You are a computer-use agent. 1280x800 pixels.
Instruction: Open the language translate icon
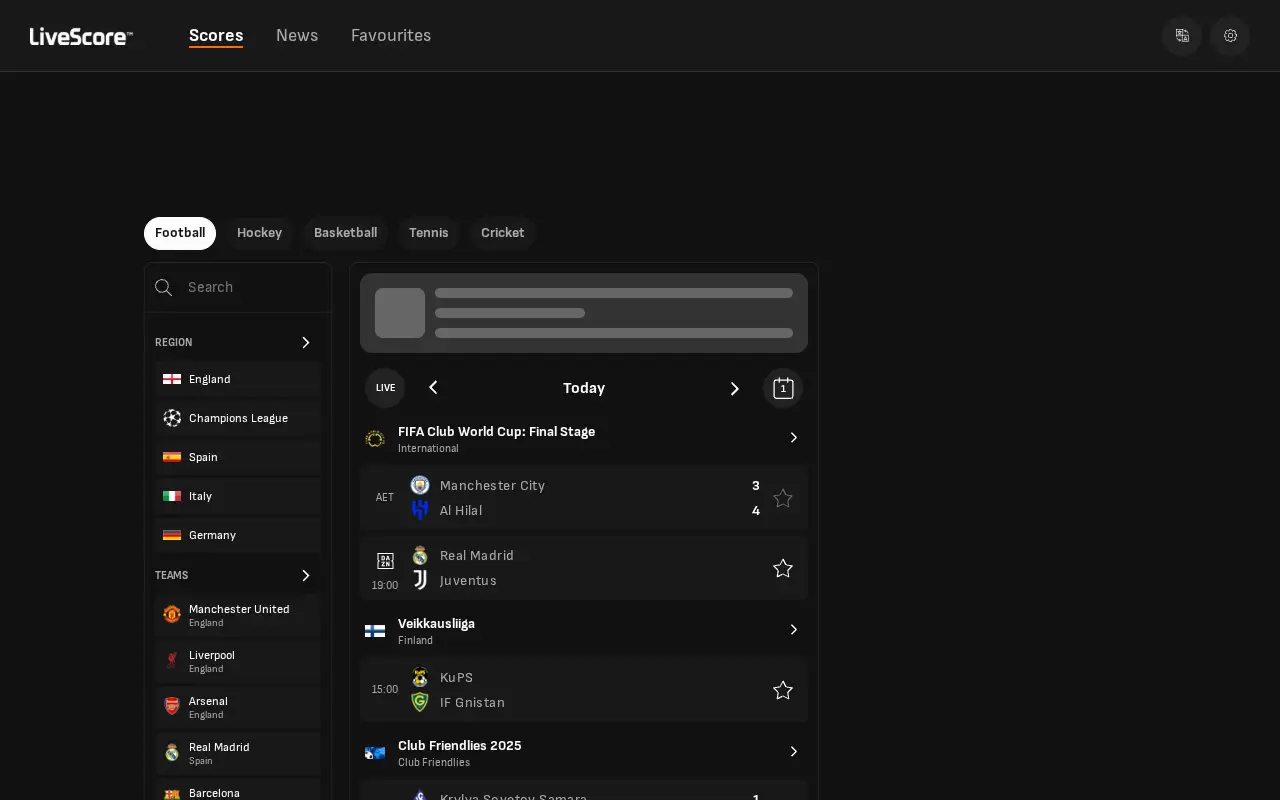(x=1182, y=36)
